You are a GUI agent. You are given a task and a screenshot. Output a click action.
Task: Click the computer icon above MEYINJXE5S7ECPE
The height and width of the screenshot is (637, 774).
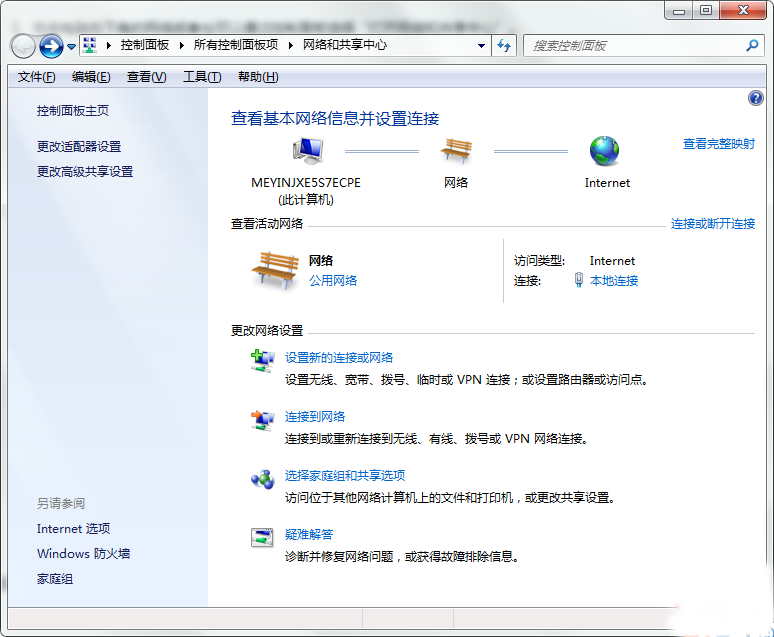click(x=307, y=151)
